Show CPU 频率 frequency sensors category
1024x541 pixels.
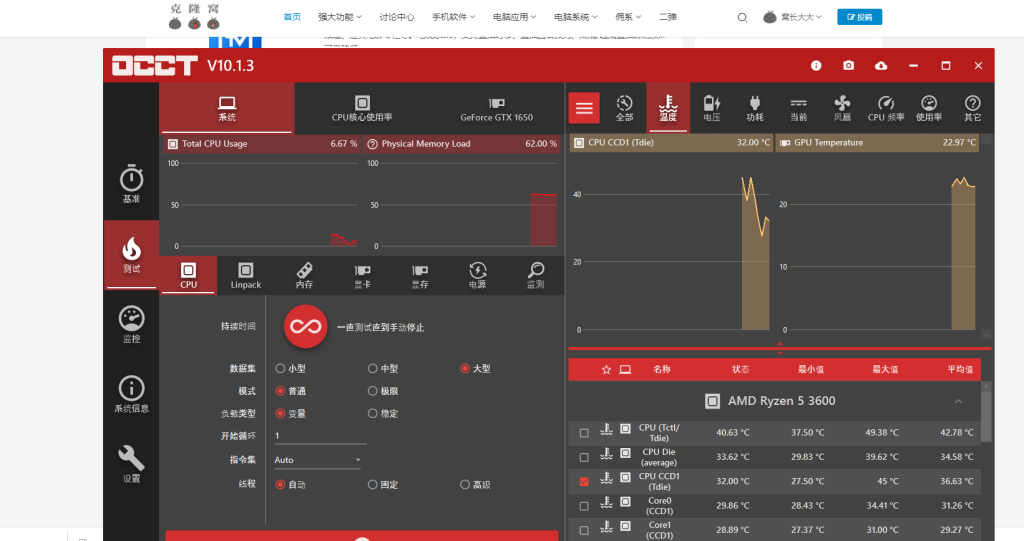pyautogui.click(x=886, y=108)
